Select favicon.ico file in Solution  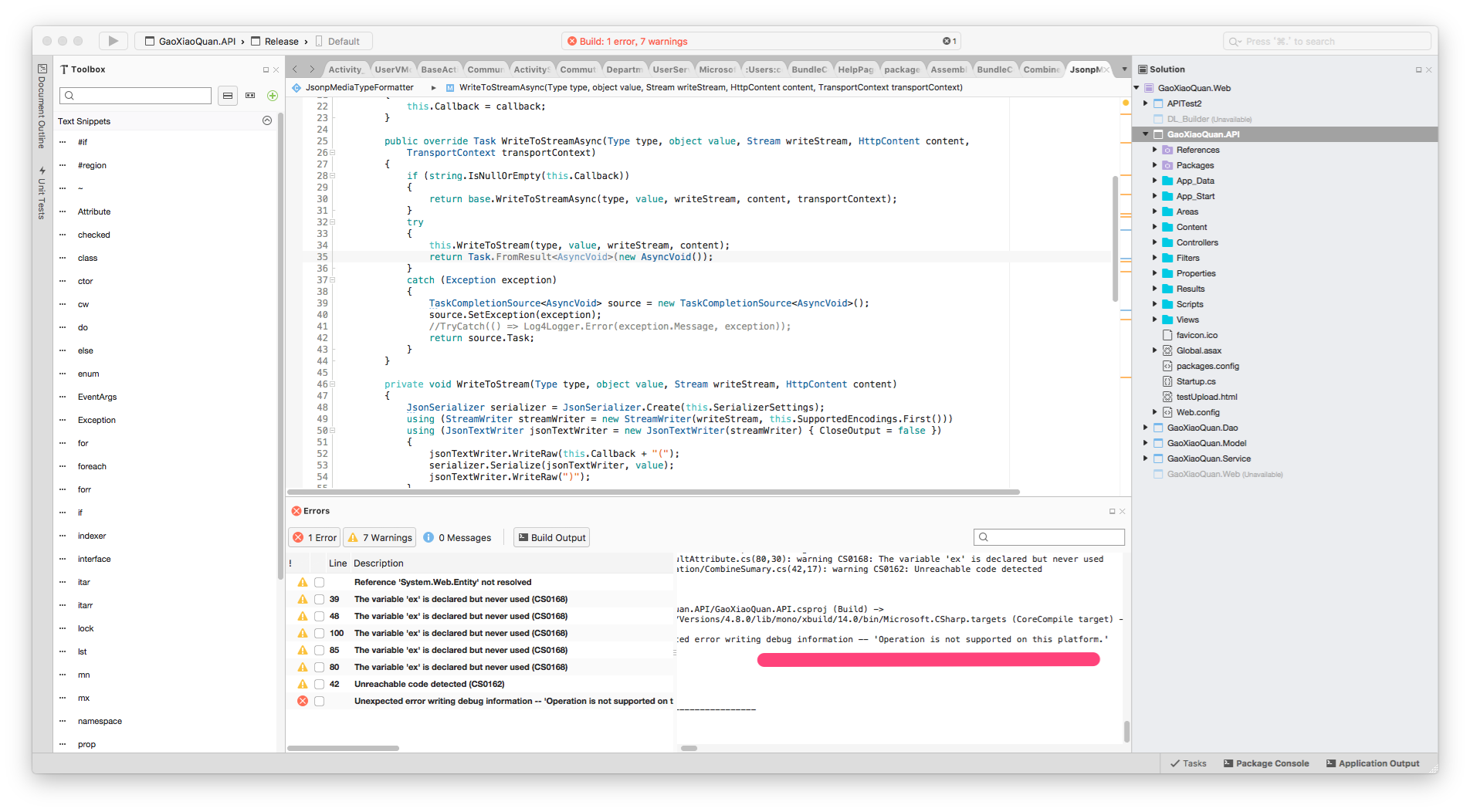click(x=1196, y=335)
